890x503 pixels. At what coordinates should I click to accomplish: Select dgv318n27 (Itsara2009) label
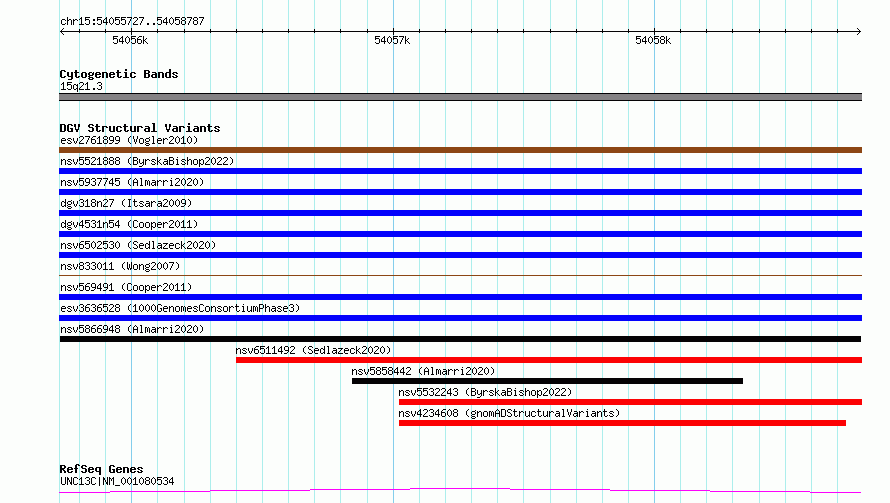pos(126,203)
